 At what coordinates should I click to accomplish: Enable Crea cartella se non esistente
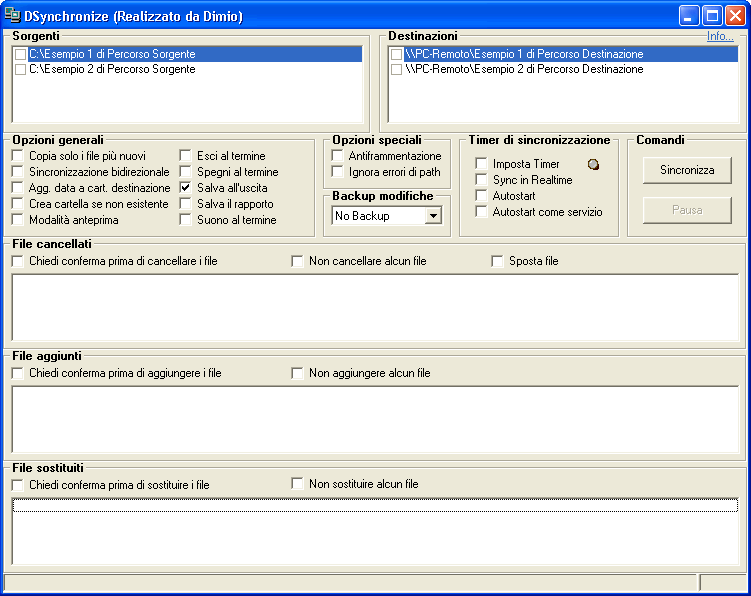[18, 204]
